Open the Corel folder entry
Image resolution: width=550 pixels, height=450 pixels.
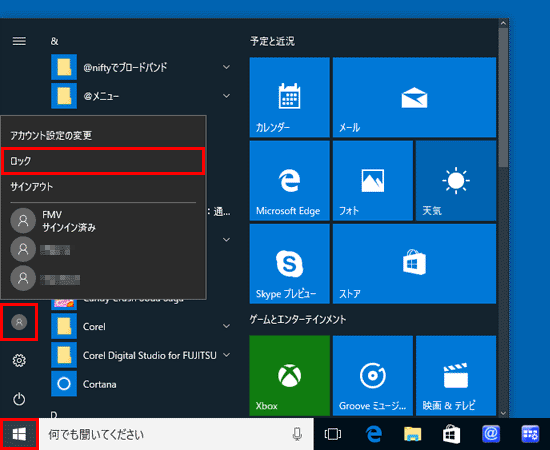pos(141,326)
